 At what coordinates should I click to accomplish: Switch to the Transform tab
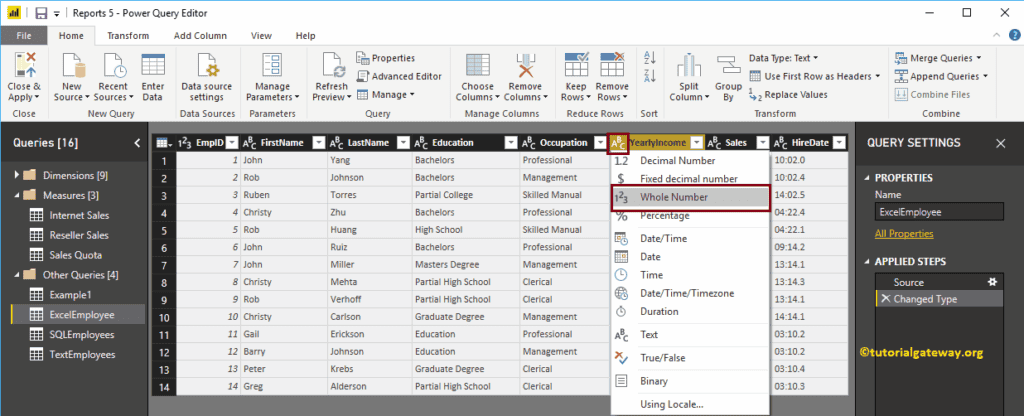(128, 36)
